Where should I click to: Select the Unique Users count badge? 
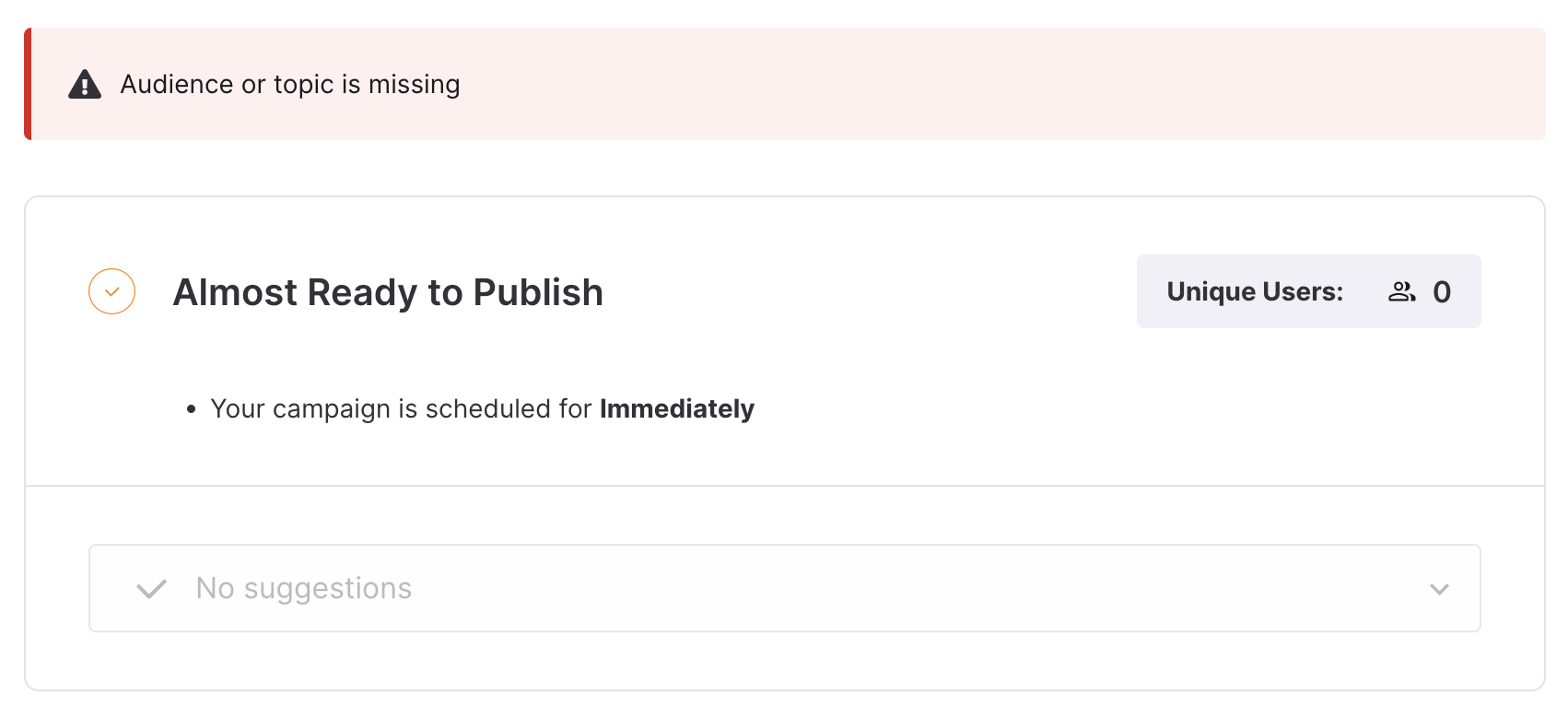point(1308,291)
